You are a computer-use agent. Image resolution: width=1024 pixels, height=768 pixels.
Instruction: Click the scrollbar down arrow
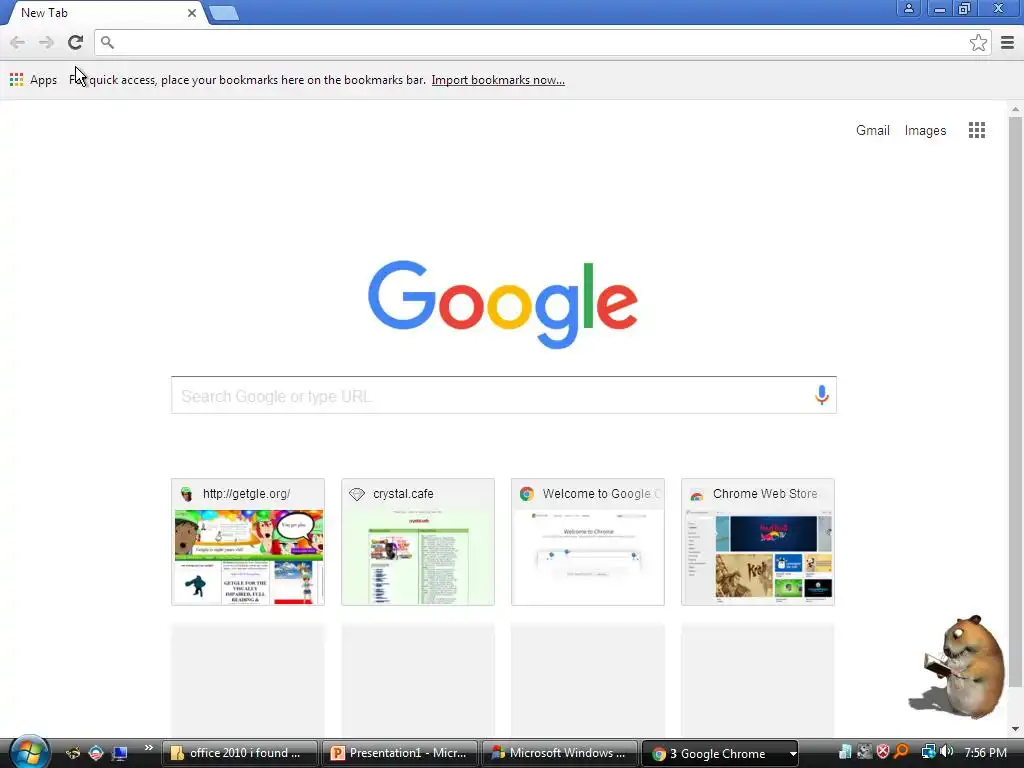[x=1015, y=728]
